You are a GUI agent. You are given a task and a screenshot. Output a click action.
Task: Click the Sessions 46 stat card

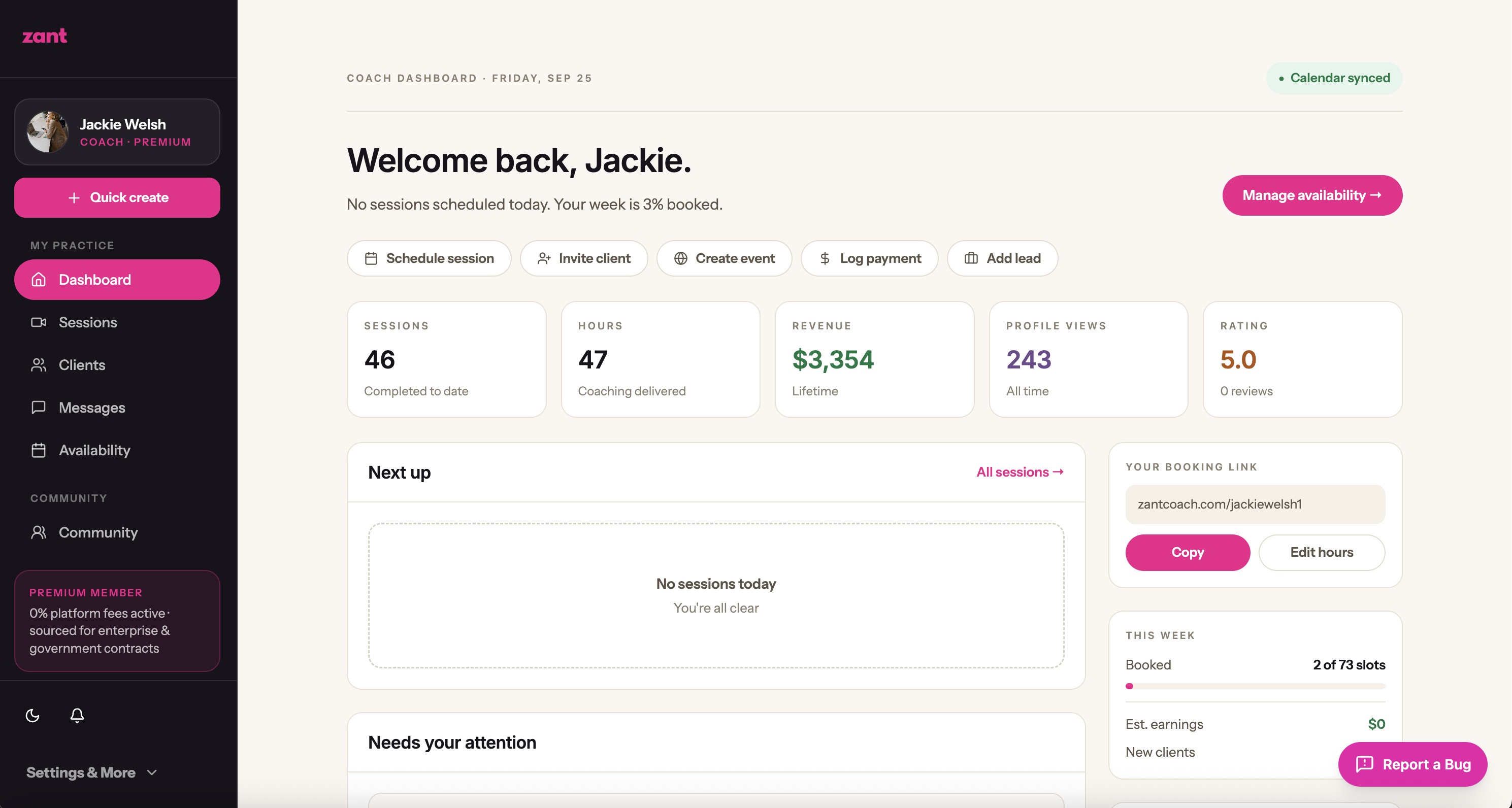tap(446, 359)
